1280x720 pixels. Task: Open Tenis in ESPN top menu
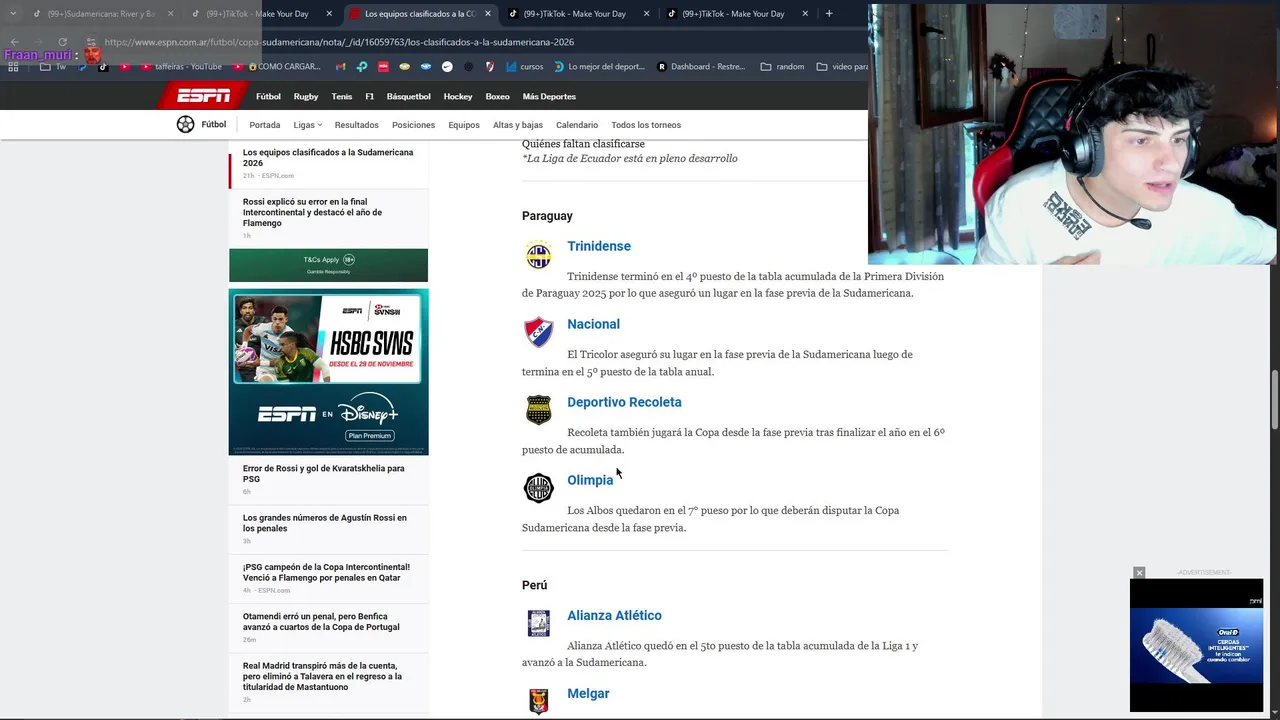pyautogui.click(x=342, y=97)
